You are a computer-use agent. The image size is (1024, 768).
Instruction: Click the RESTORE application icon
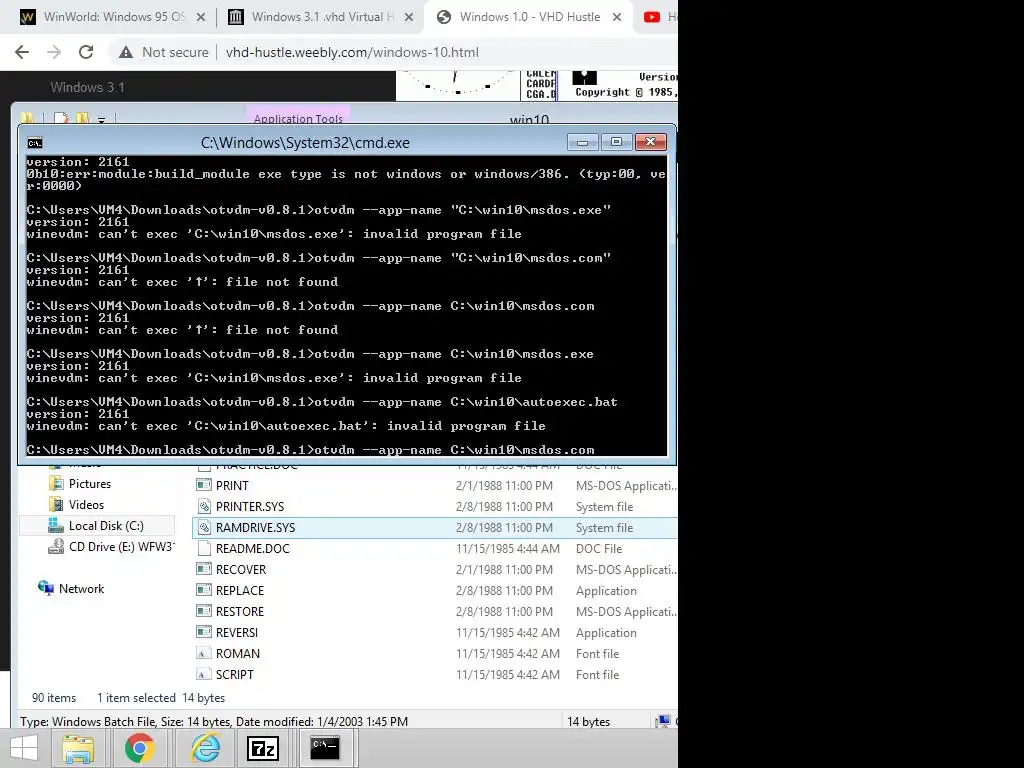click(x=204, y=611)
